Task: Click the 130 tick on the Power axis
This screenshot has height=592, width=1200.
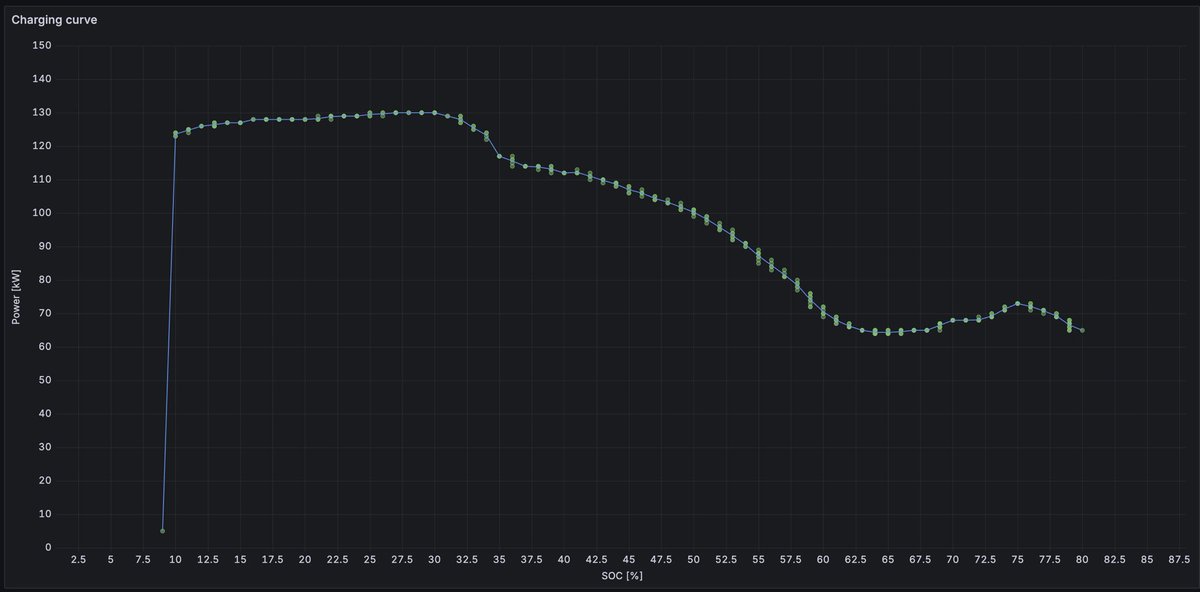Action: click(x=41, y=113)
